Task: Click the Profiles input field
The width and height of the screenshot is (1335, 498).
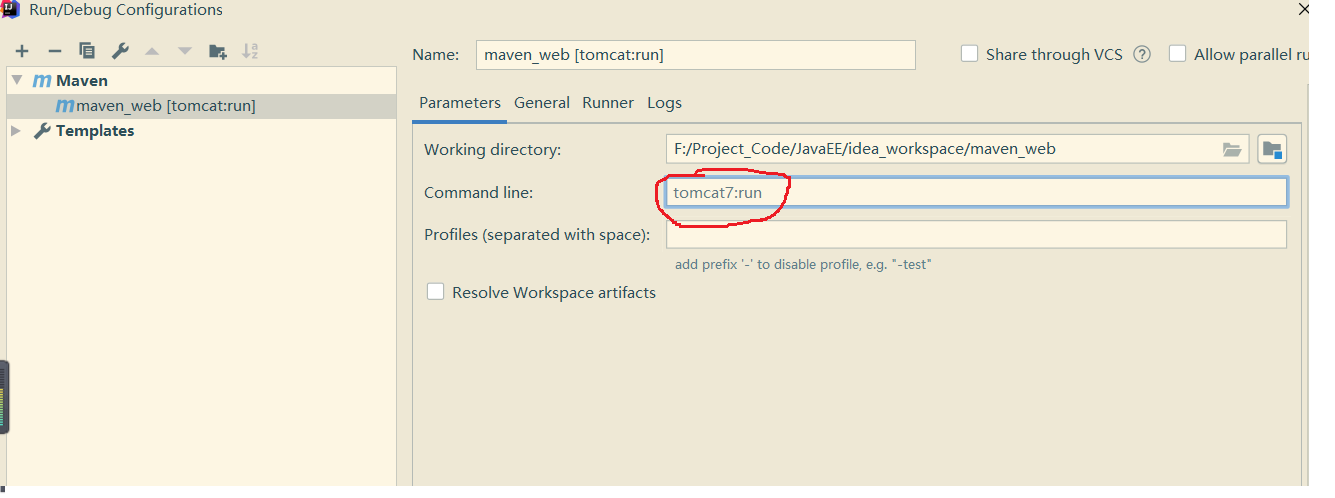Action: (976, 234)
